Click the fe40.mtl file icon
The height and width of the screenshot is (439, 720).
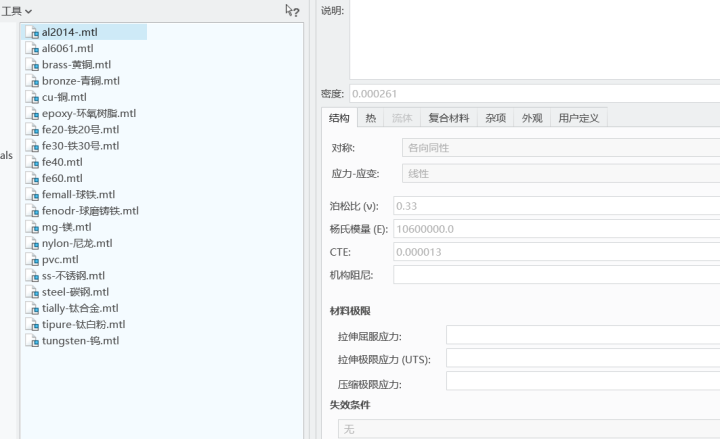32,162
